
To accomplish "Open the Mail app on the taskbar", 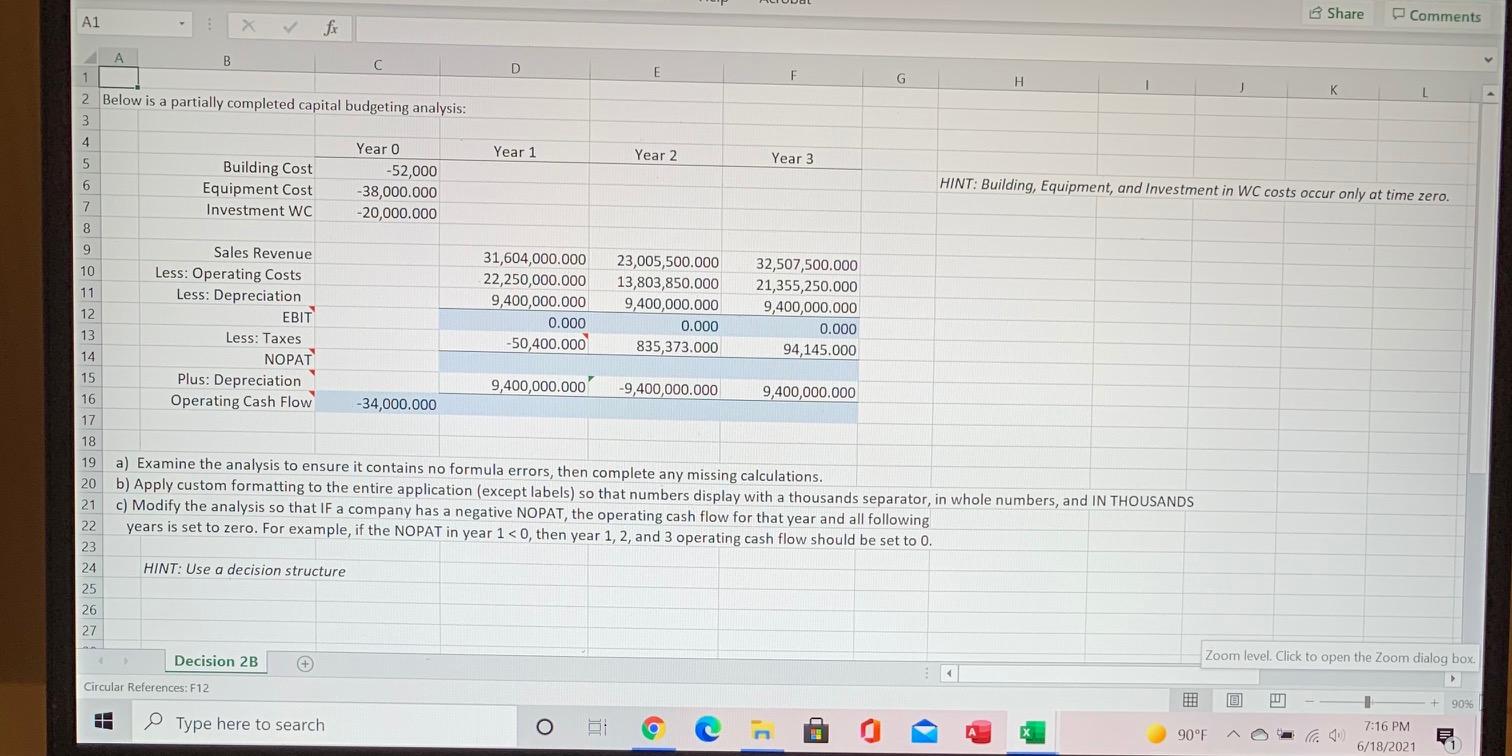I will point(925,732).
